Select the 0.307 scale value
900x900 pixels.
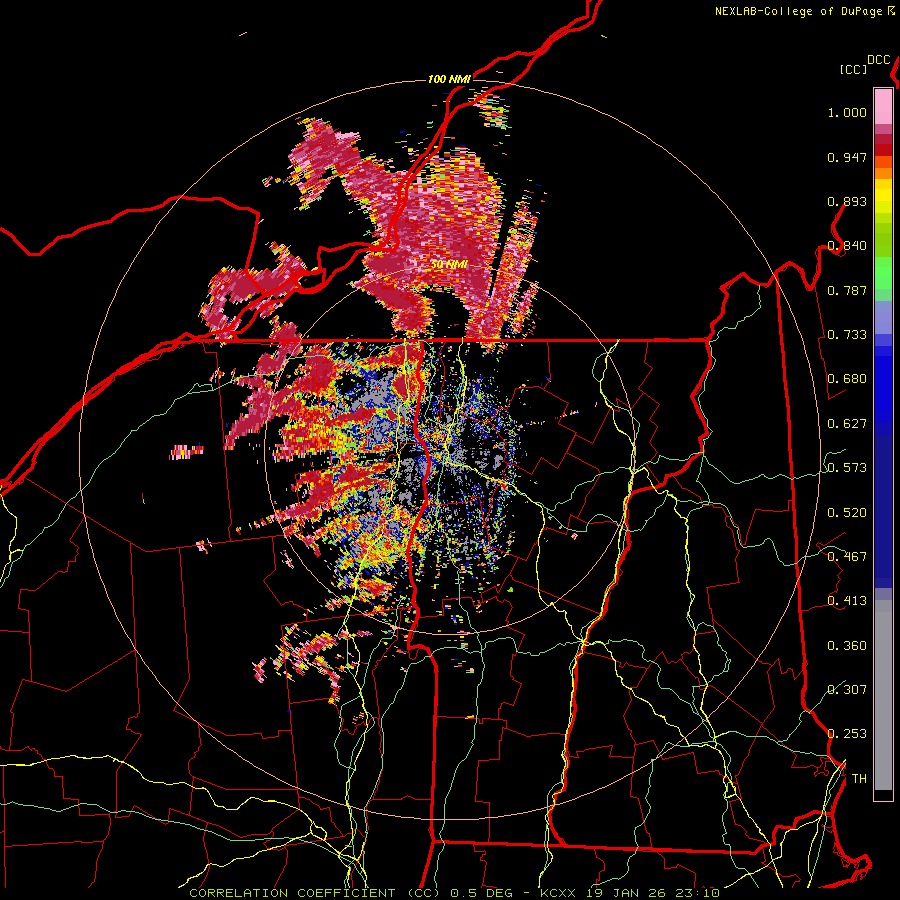coord(847,690)
